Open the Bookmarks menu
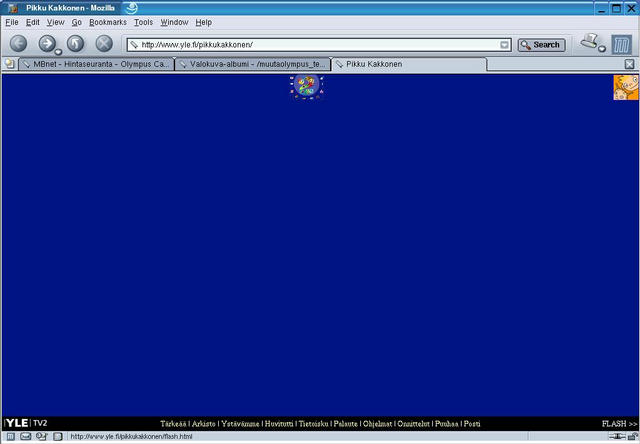This screenshot has height=444, width=640. coord(108,22)
